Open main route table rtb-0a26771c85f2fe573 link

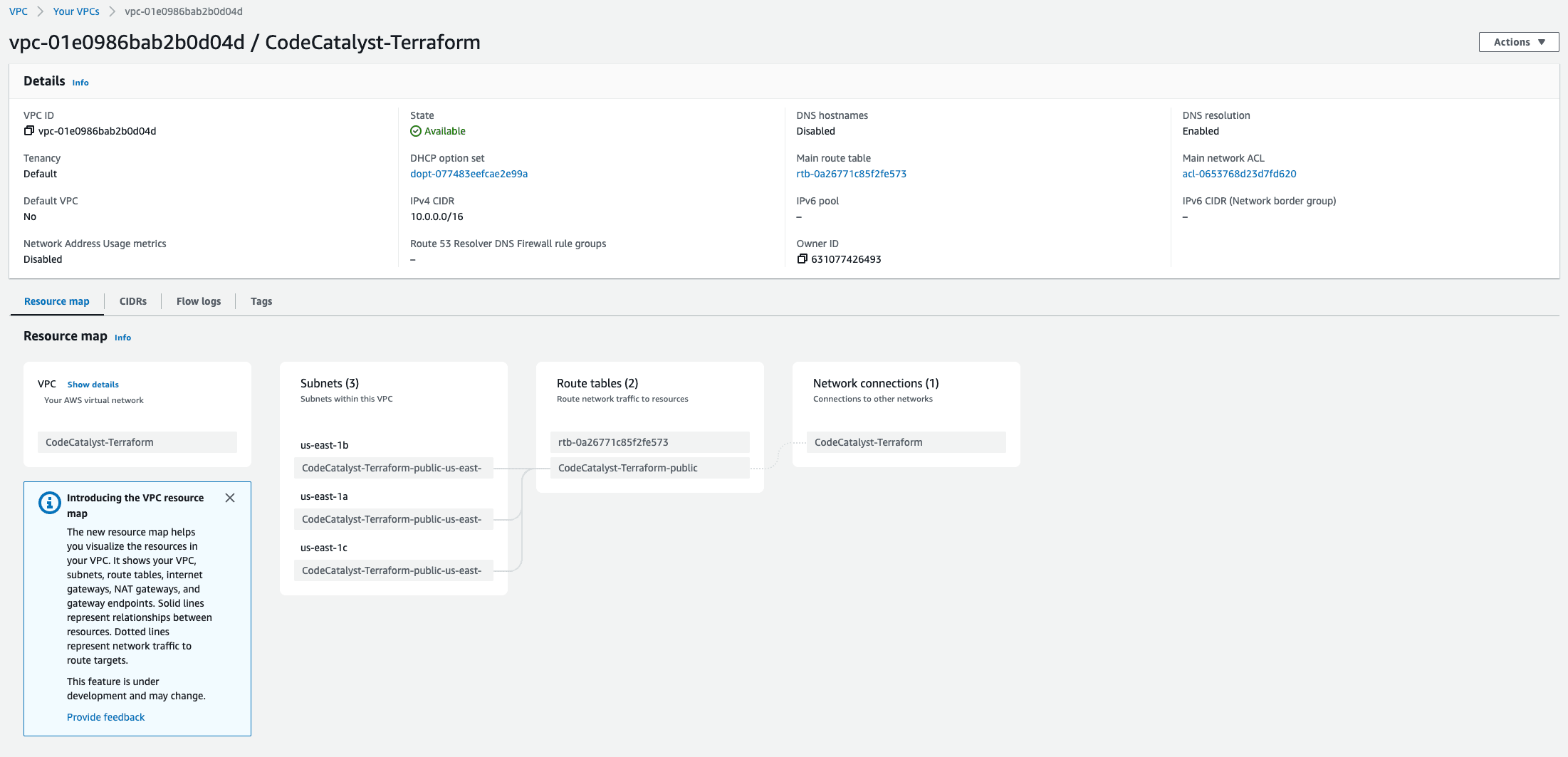(x=851, y=174)
